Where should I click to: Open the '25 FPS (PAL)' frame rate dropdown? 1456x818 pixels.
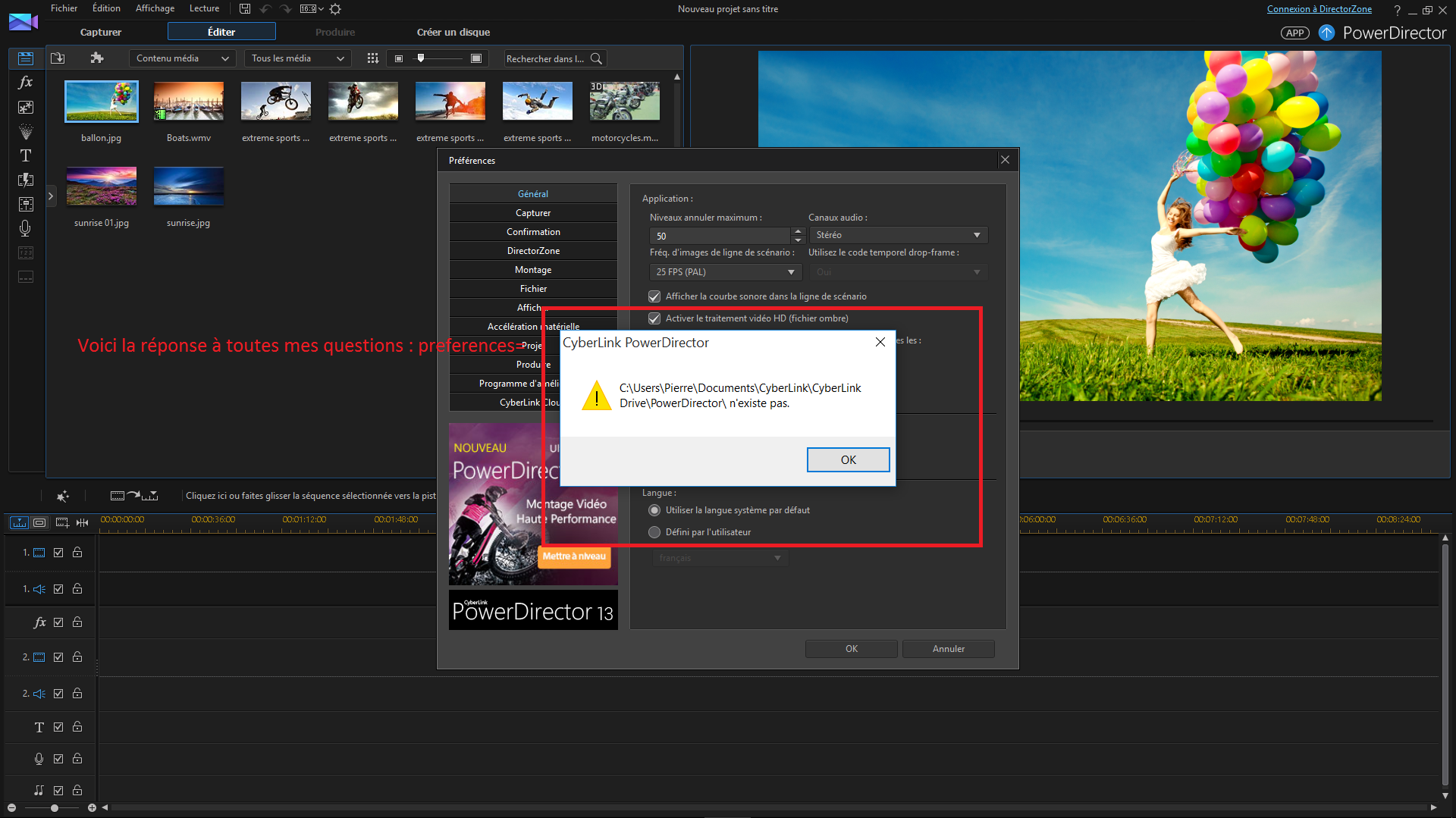[726, 272]
